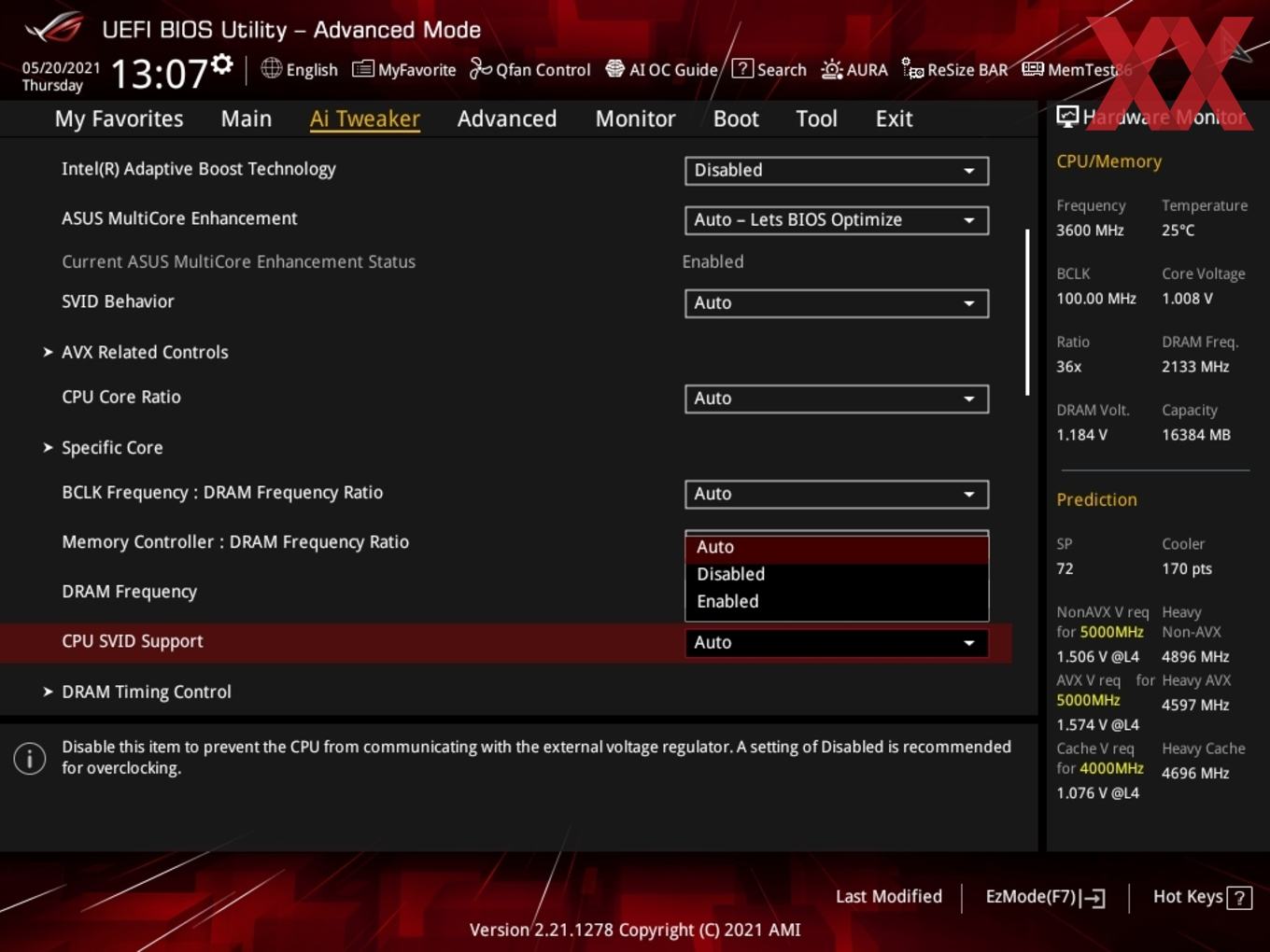The width and height of the screenshot is (1270, 952).
Task: Open SVID Behavior dropdown
Action: point(837,303)
